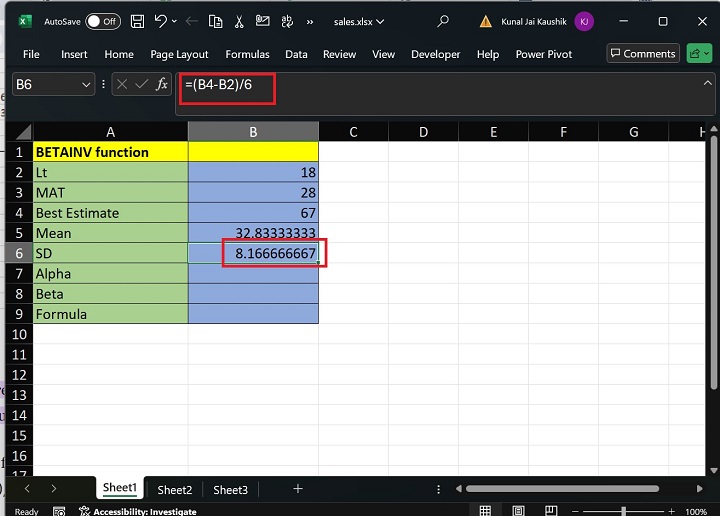Switch to the Sheet2 tab
Screen dimensions: 720x516
[174, 490]
